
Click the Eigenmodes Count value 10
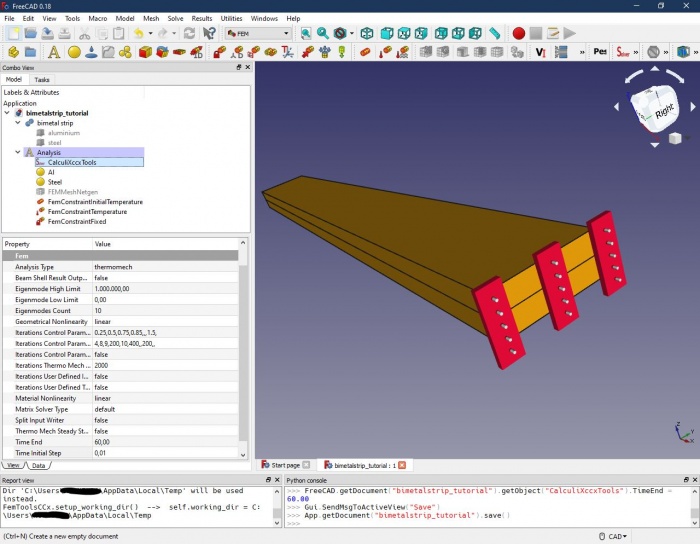coord(165,311)
